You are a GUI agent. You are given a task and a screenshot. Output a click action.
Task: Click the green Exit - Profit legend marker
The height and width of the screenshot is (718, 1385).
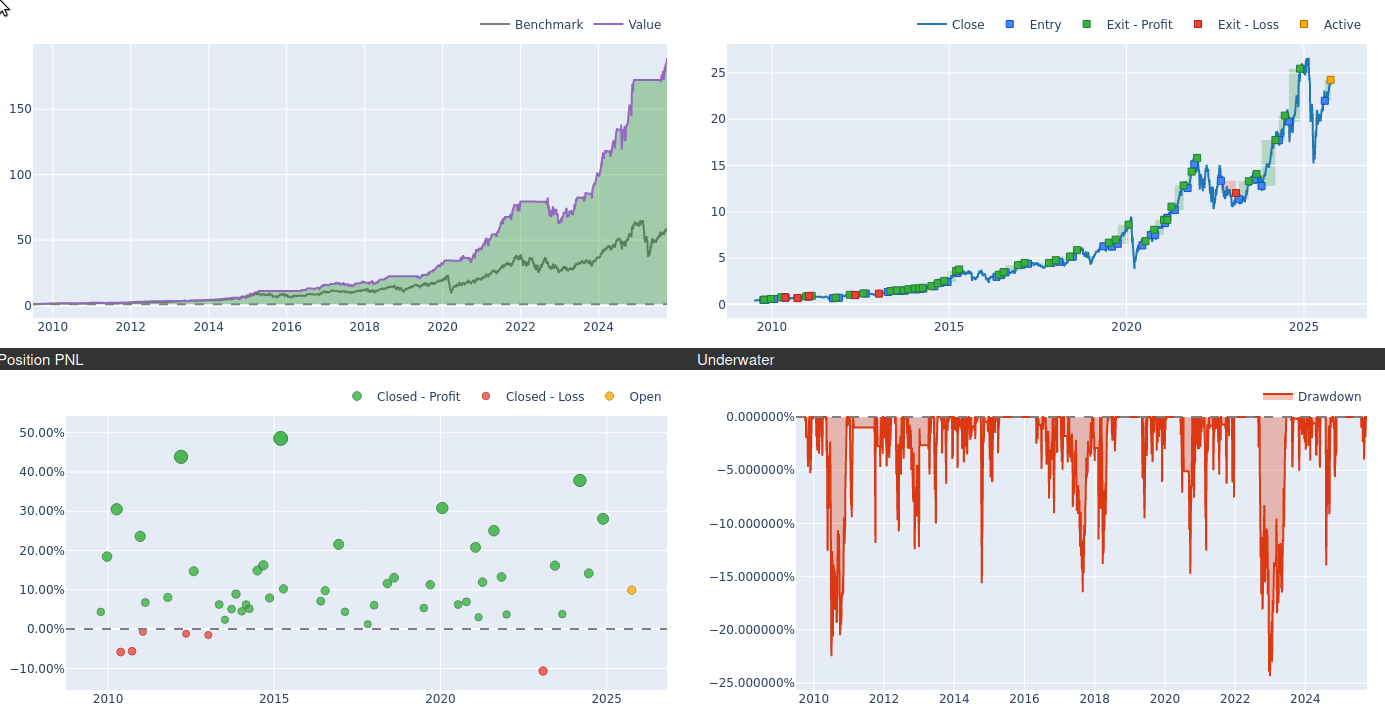1087,25
